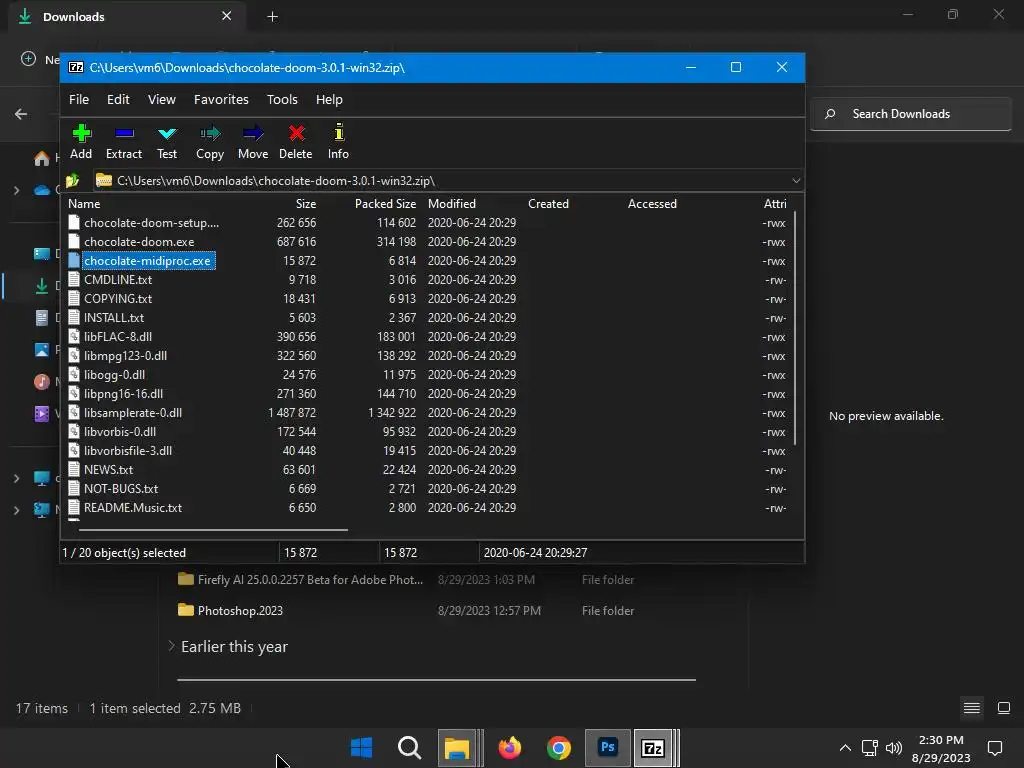The image size is (1024, 768).
Task: Open a new Explorer tab with plus
Action: point(273,17)
